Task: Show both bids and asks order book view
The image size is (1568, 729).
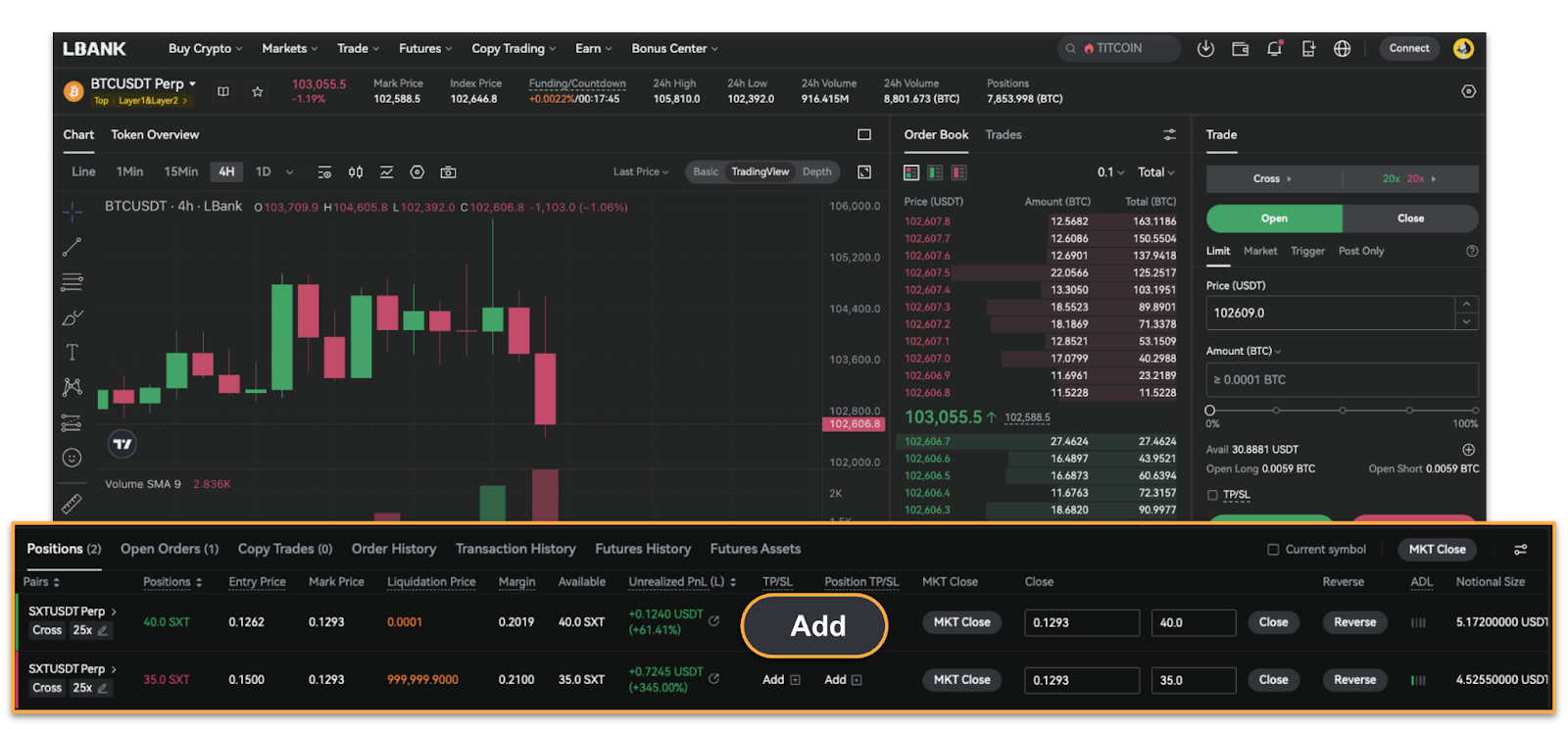Action: pyautogui.click(x=911, y=172)
